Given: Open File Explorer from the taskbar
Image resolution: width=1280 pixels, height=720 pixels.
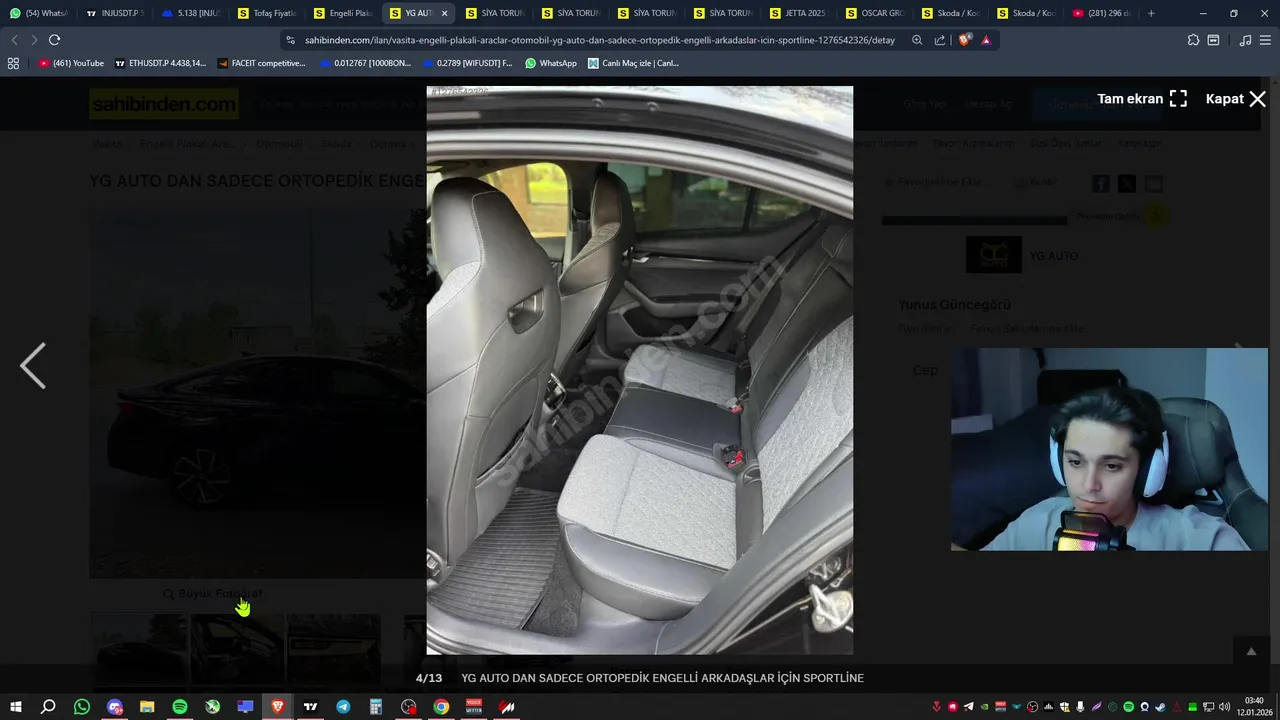Looking at the screenshot, I should click(x=147, y=707).
